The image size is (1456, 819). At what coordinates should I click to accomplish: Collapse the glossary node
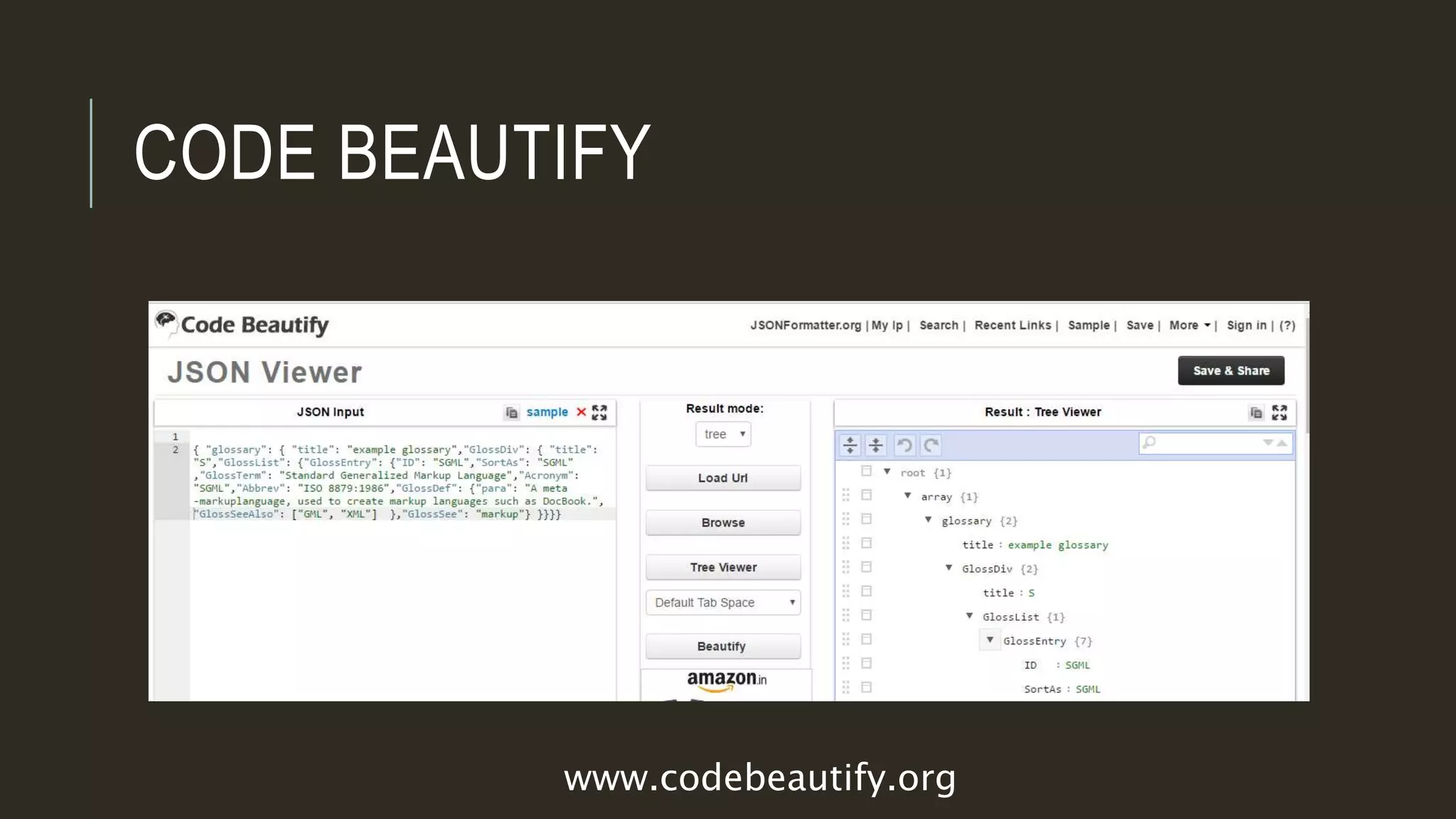click(x=928, y=520)
